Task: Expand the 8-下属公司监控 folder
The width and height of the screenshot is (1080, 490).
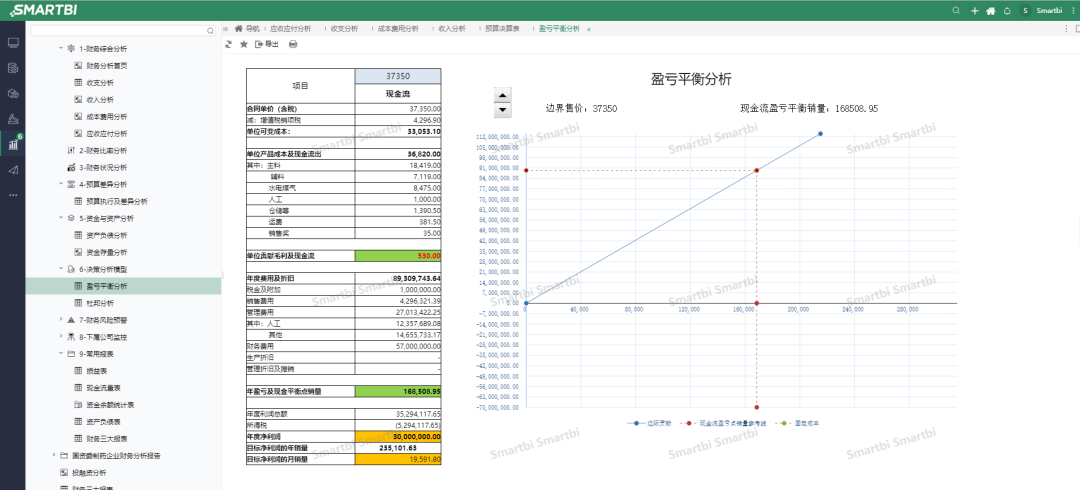Action: [61, 337]
